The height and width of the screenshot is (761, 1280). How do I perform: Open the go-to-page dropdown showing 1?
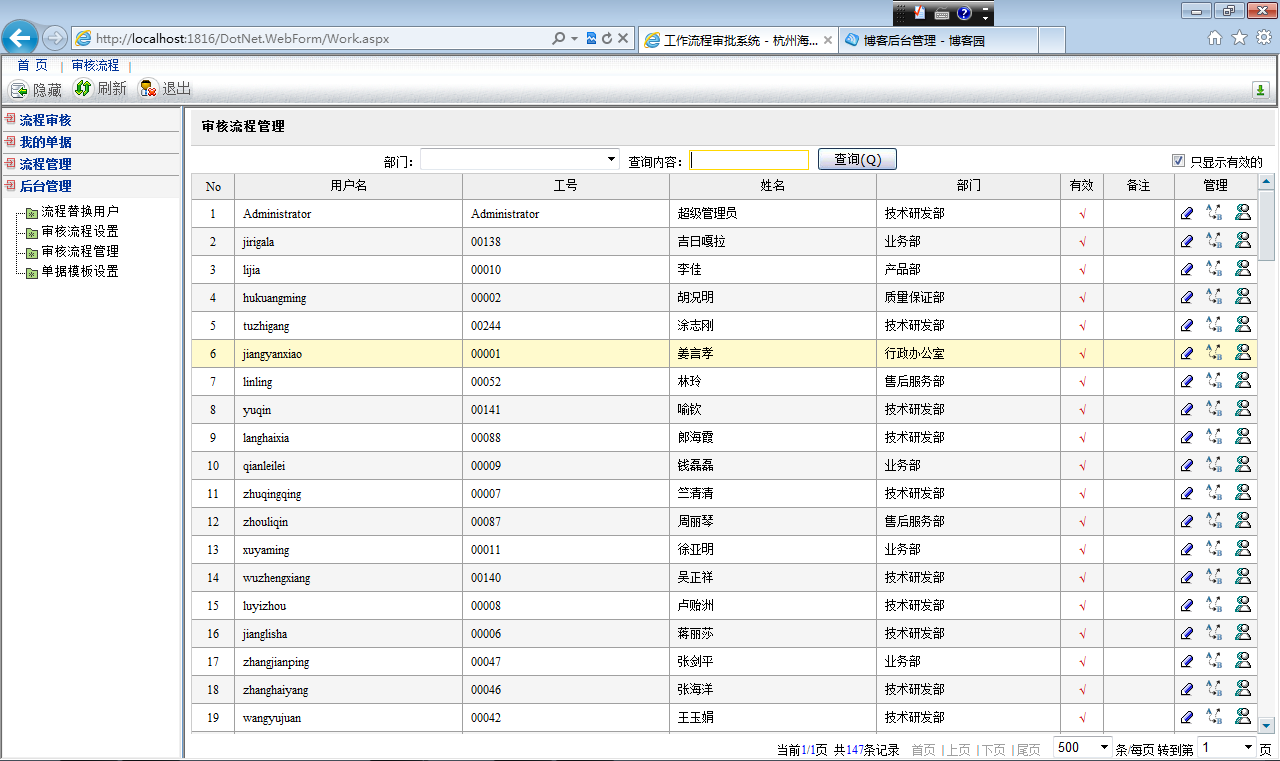pos(1227,747)
